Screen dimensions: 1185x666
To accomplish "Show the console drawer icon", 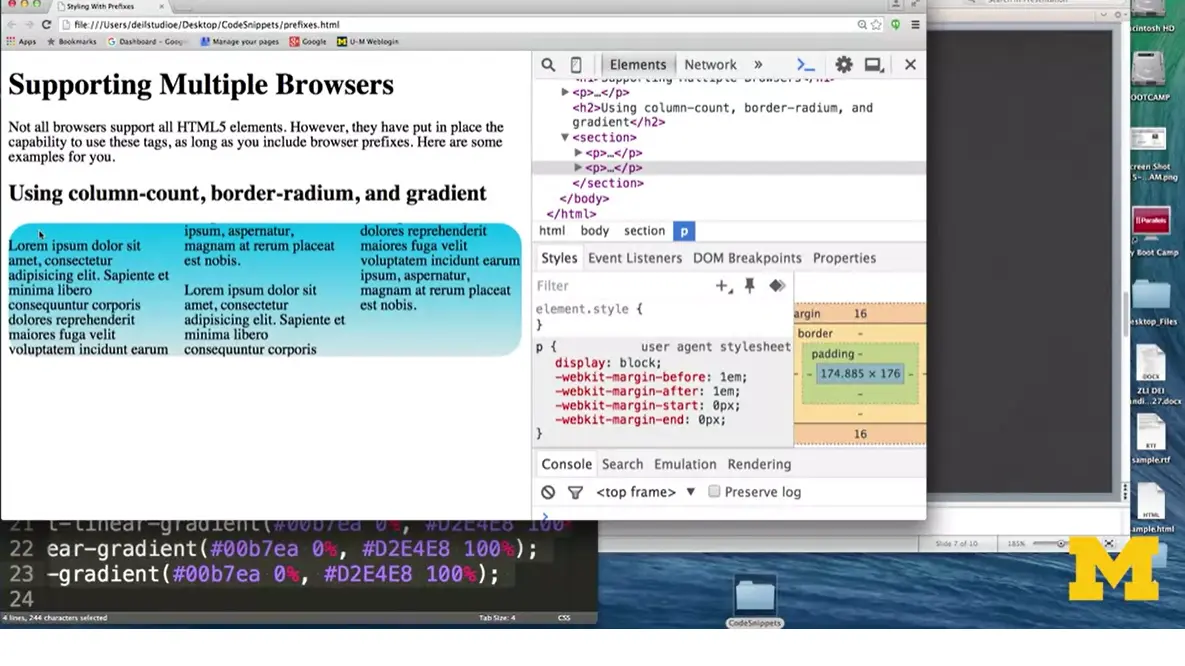I will (805, 65).
